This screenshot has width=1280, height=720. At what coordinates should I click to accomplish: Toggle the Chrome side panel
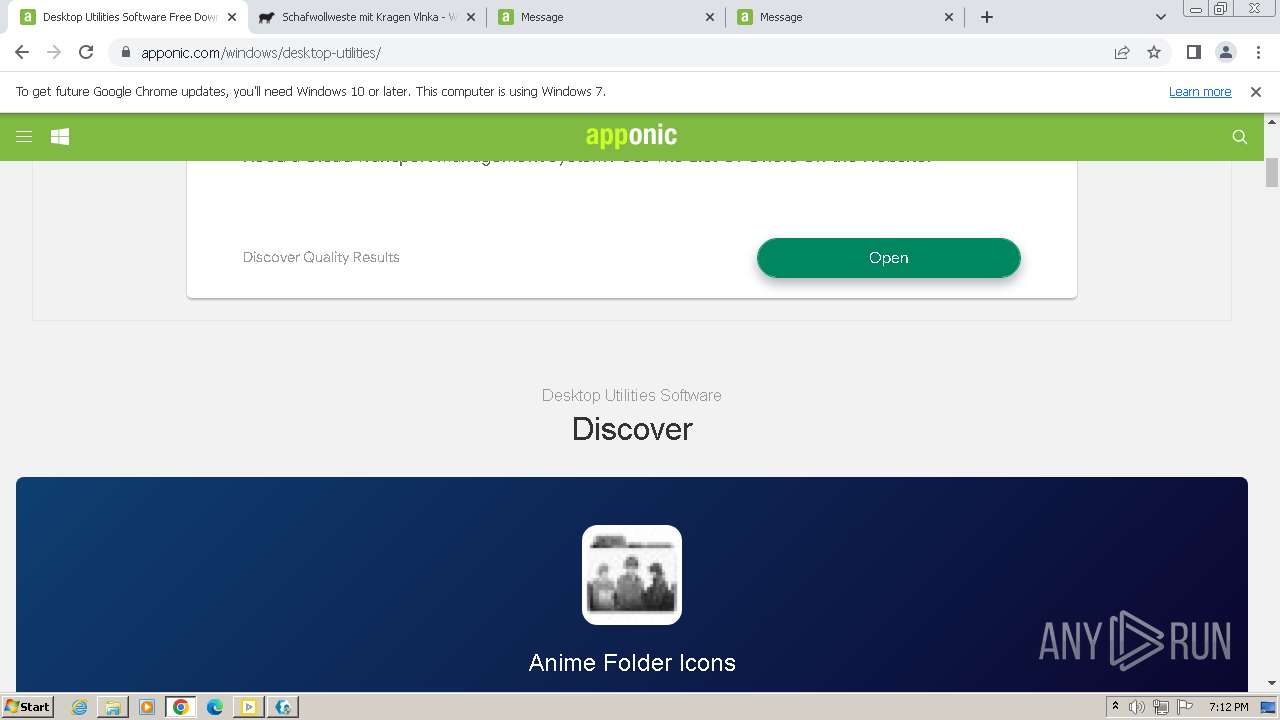tap(1194, 53)
